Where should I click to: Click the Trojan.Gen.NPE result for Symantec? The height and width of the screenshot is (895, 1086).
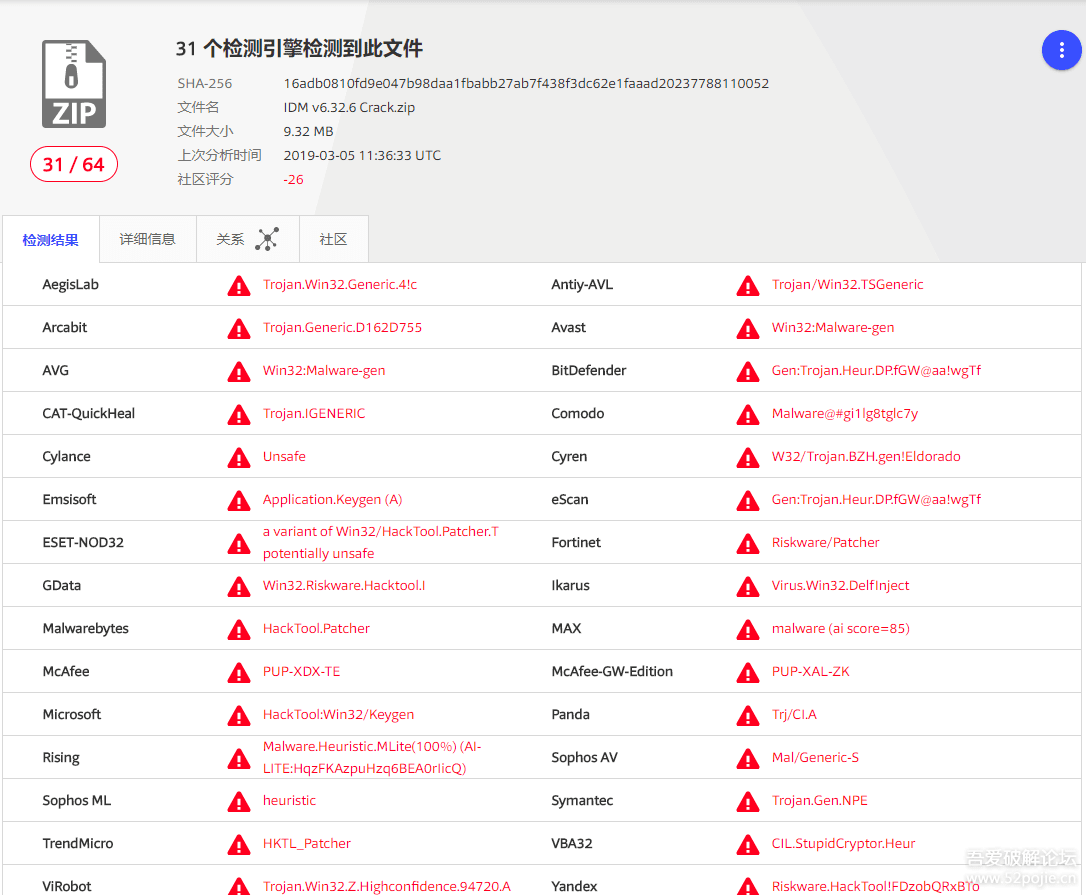[x=819, y=800]
